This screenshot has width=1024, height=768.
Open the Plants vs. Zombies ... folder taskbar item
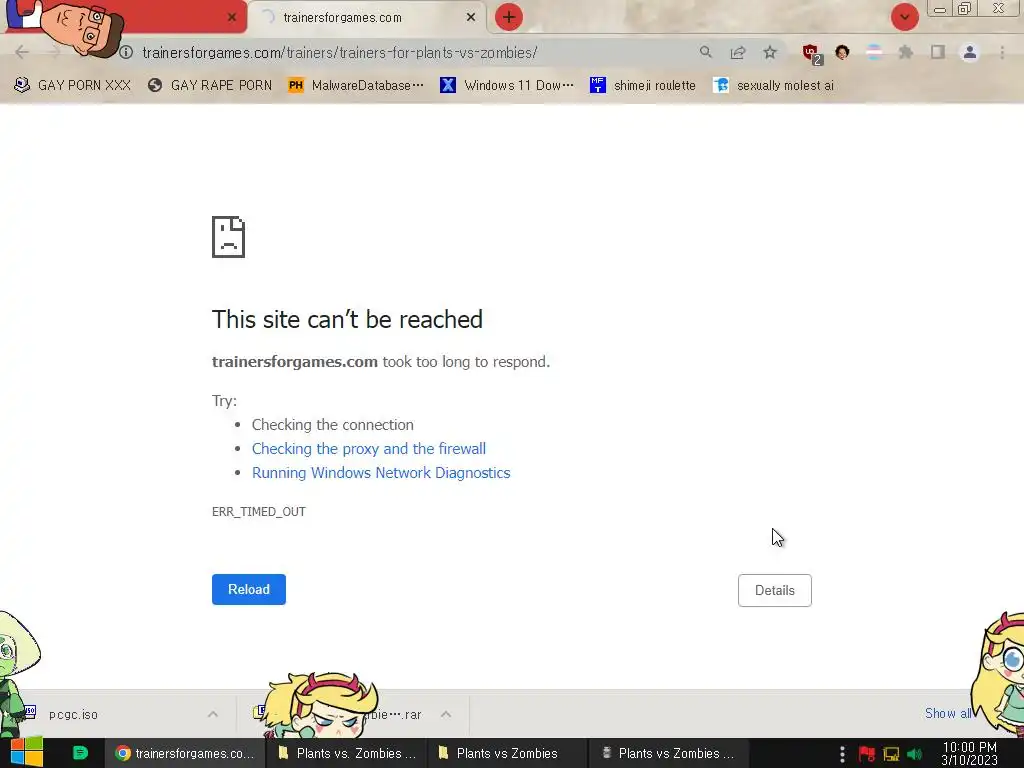tap(347, 753)
